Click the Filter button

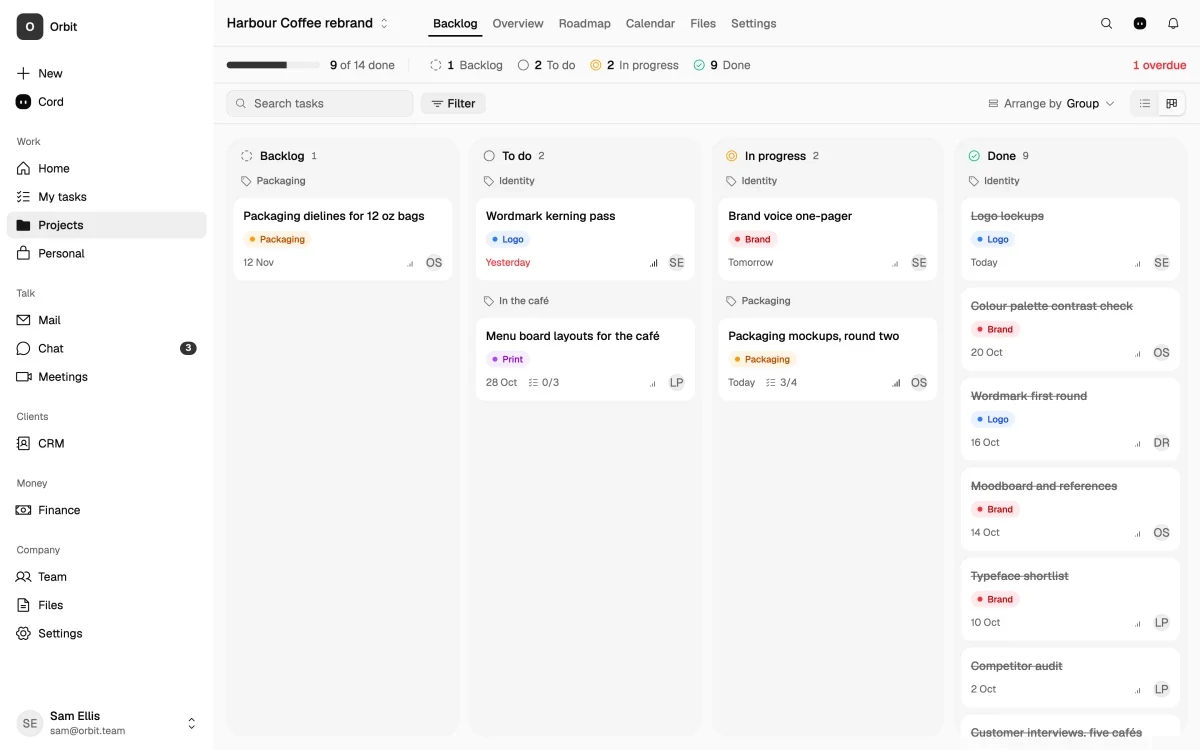tap(453, 103)
